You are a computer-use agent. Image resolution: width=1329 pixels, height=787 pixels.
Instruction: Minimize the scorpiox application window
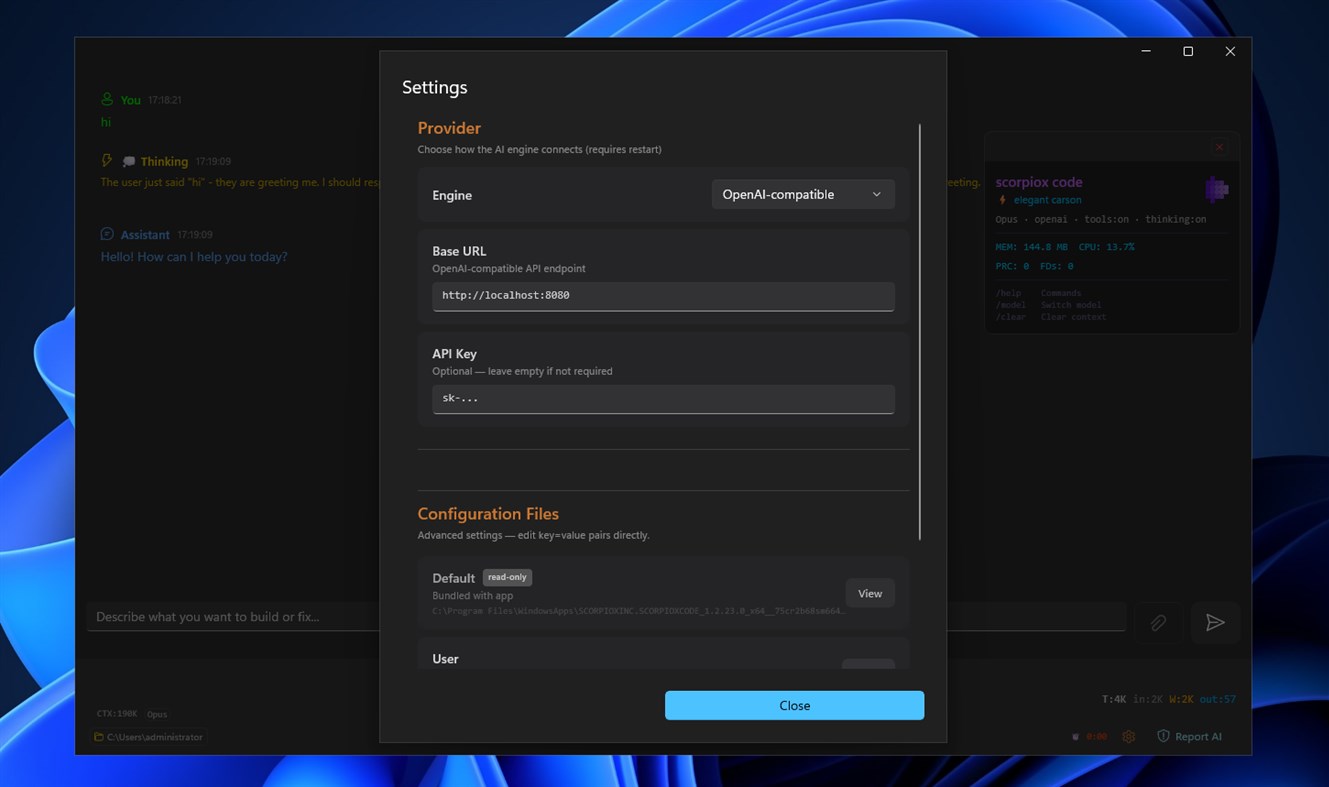[x=1146, y=52]
